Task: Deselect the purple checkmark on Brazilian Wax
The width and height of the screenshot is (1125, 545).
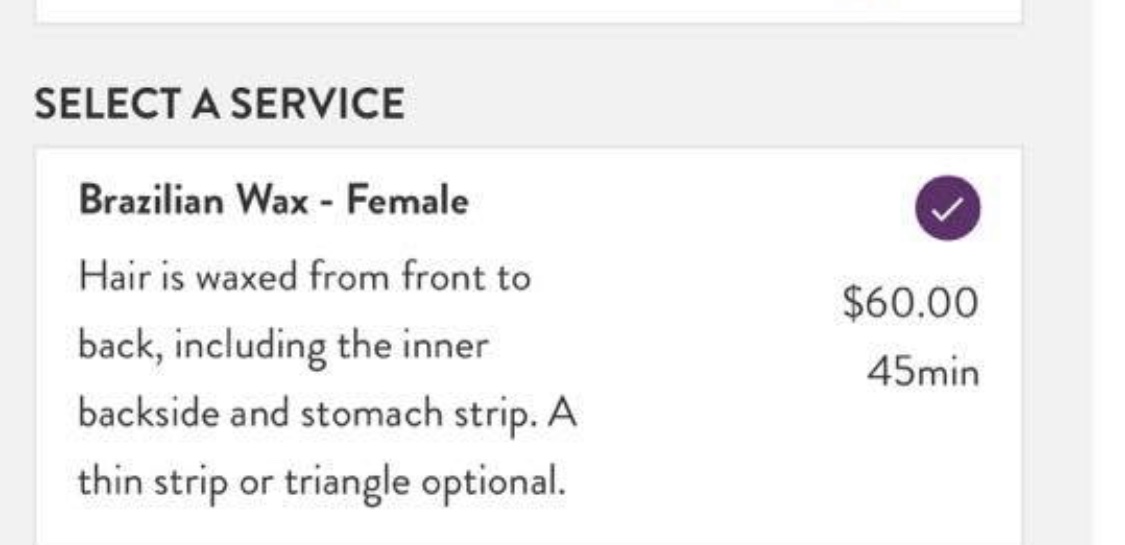Action: pyautogui.click(x=948, y=208)
